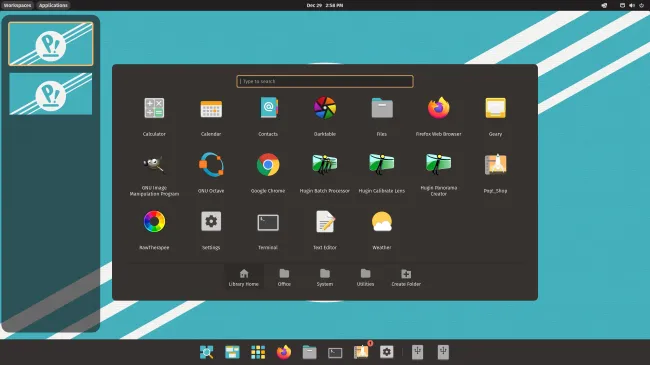Launch Darktable from the app library

[x=325, y=108]
